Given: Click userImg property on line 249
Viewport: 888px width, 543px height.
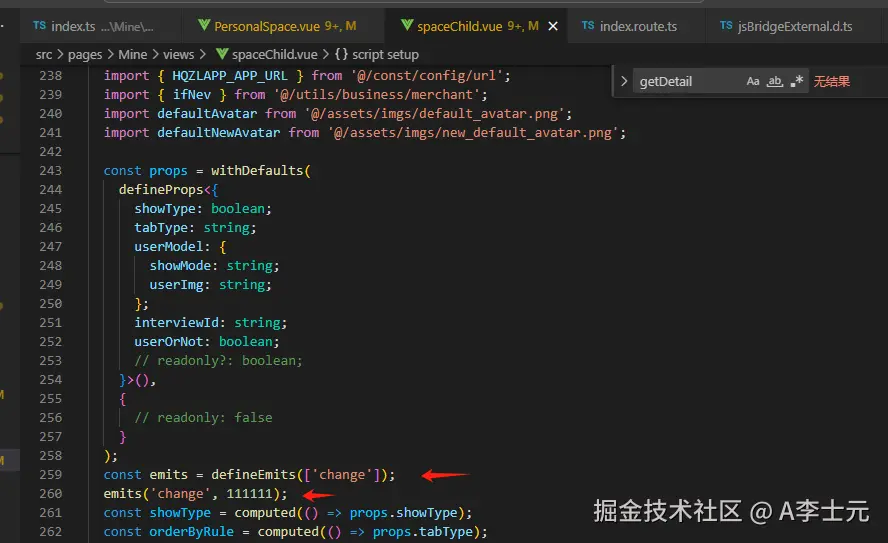Looking at the screenshot, I should (176, 285).
